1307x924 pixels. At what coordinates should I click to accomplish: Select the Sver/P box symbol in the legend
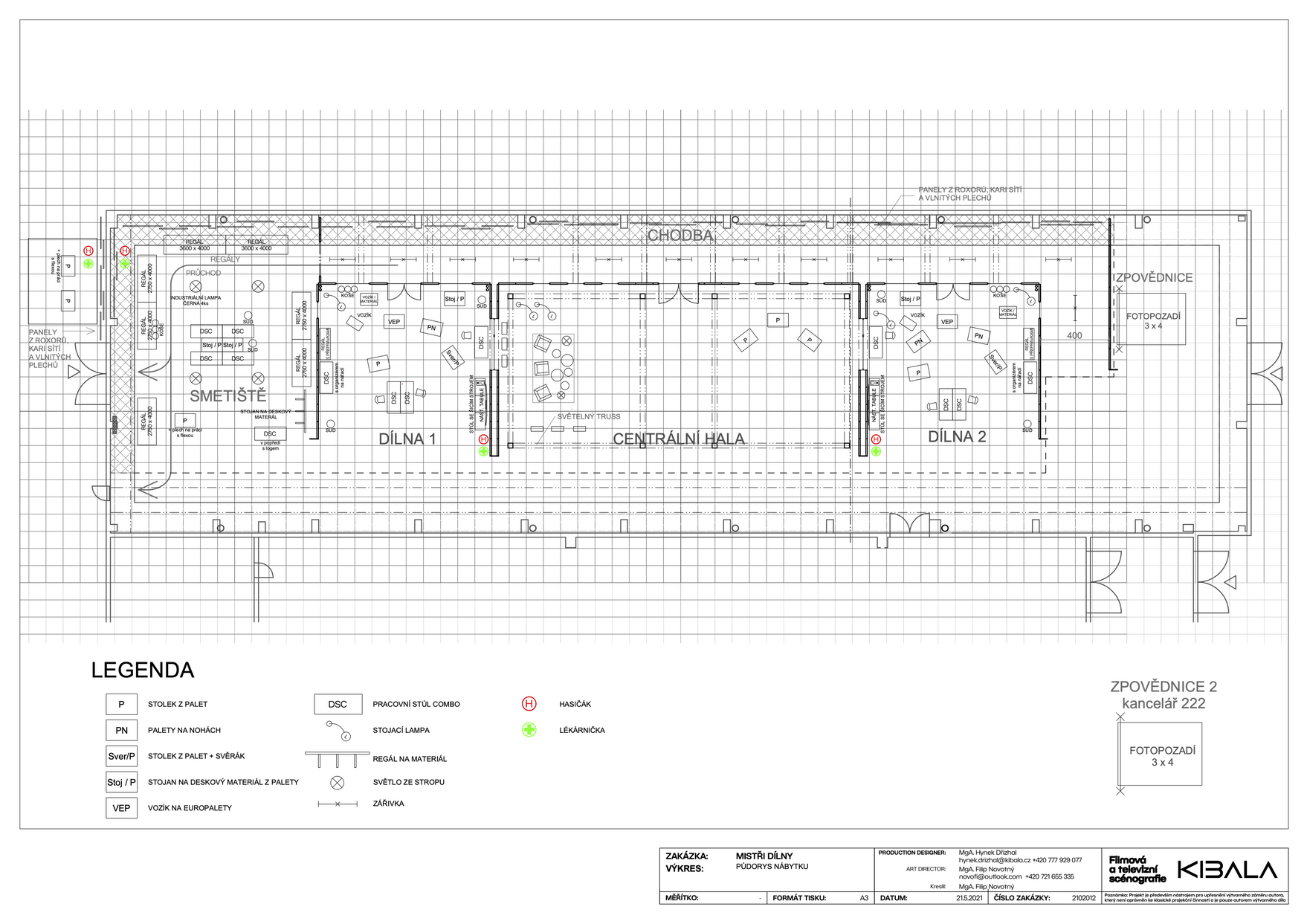[121, 756]
